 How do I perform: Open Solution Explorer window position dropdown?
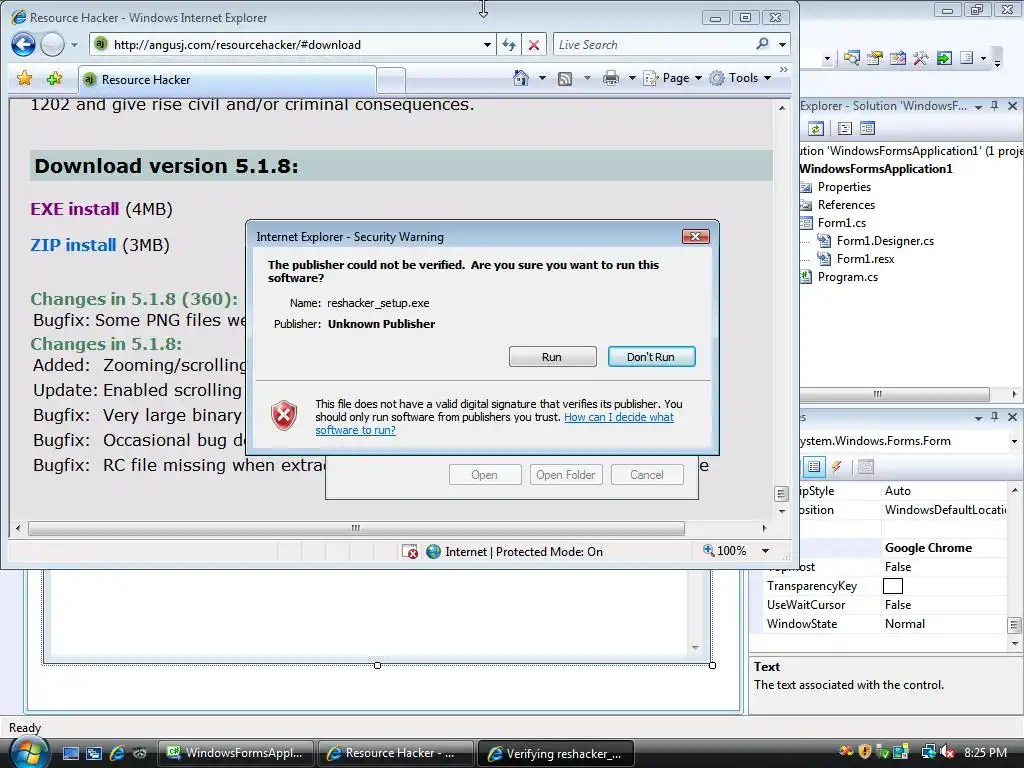click(x=978, y=107)
